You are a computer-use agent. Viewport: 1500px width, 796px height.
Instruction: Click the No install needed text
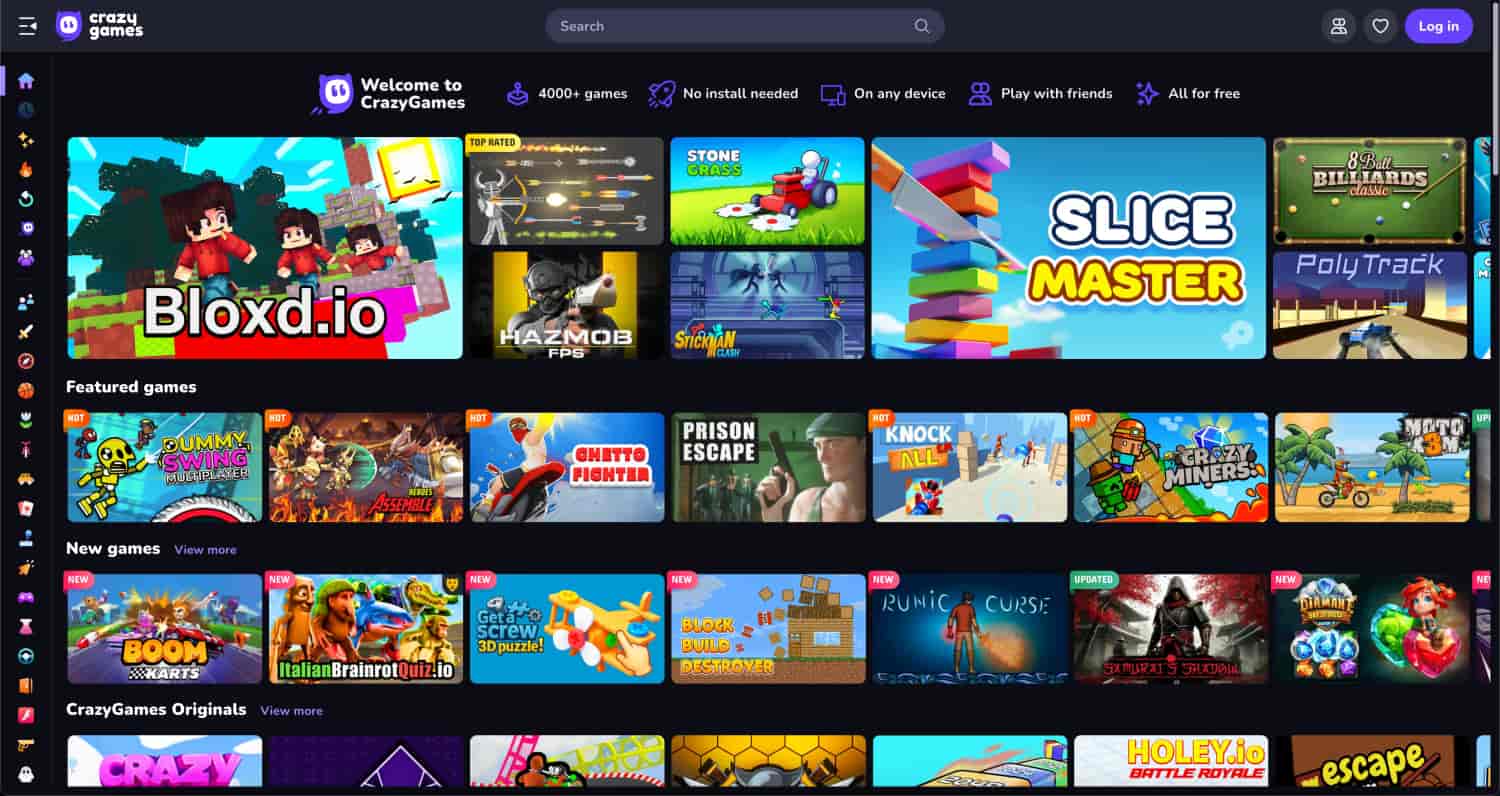point(740,94)
